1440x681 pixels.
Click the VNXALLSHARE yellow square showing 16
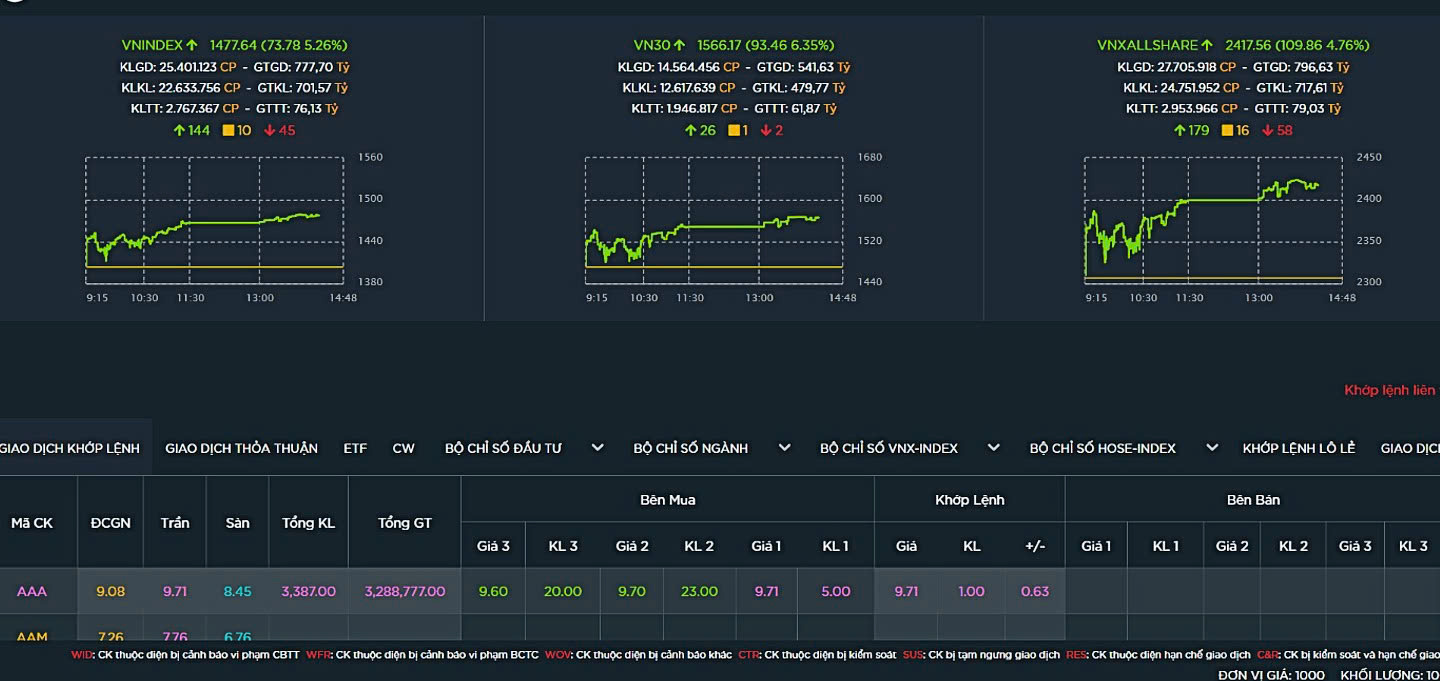(1227, 130)
